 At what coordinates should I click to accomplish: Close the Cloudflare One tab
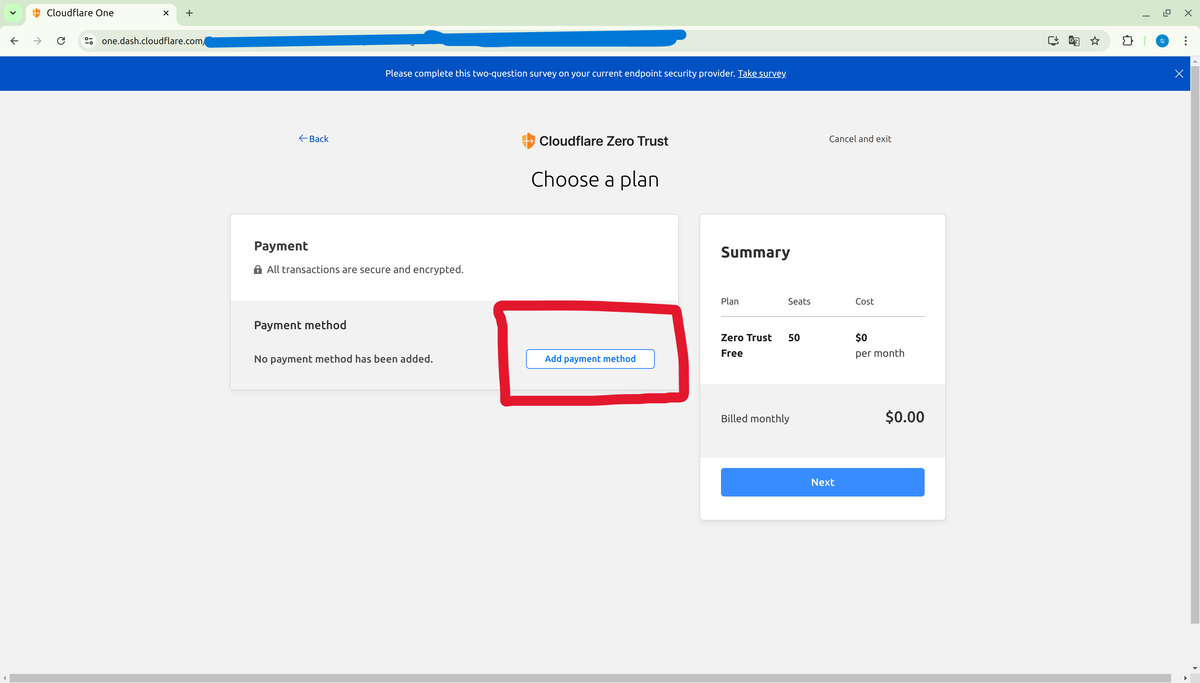pos(166,13)
